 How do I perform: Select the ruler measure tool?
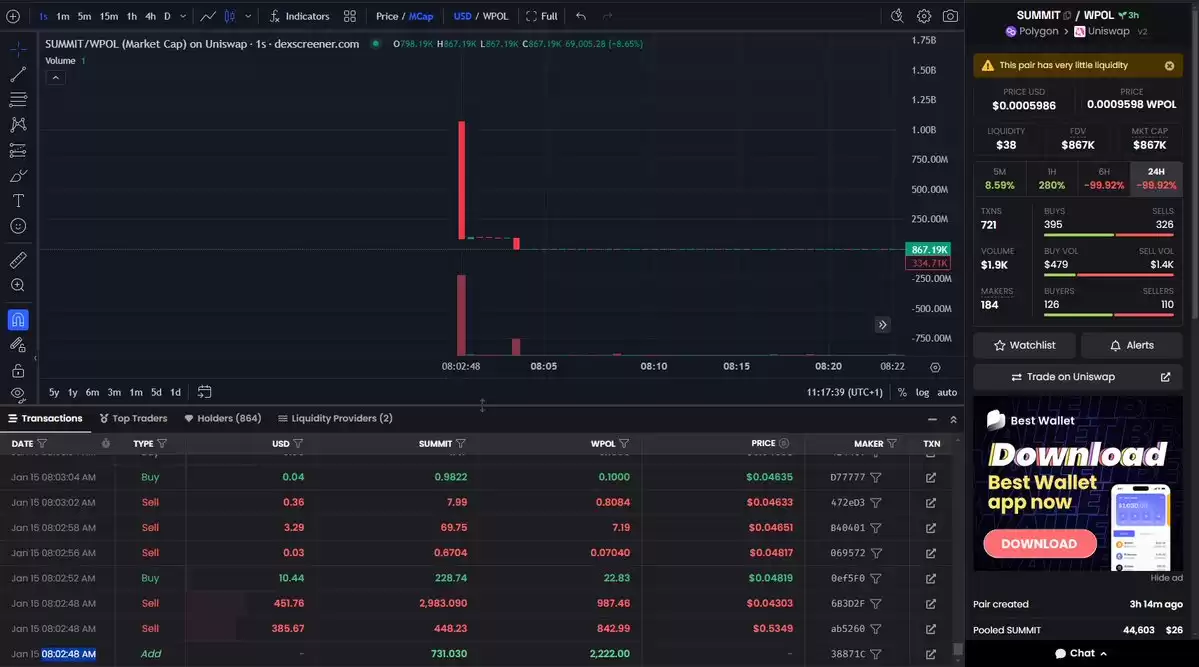coord(18,260)
